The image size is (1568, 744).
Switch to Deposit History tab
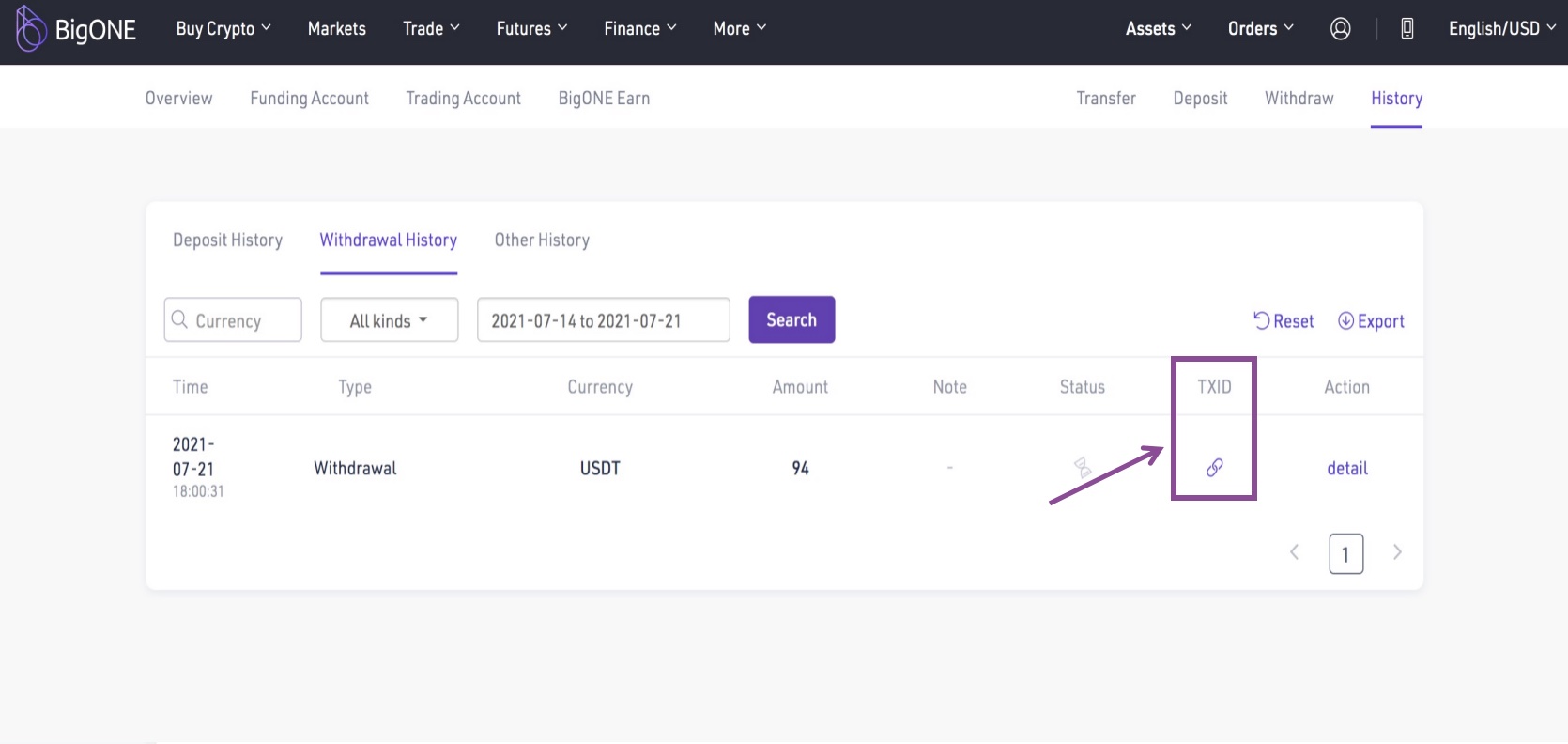coord(227,240)
